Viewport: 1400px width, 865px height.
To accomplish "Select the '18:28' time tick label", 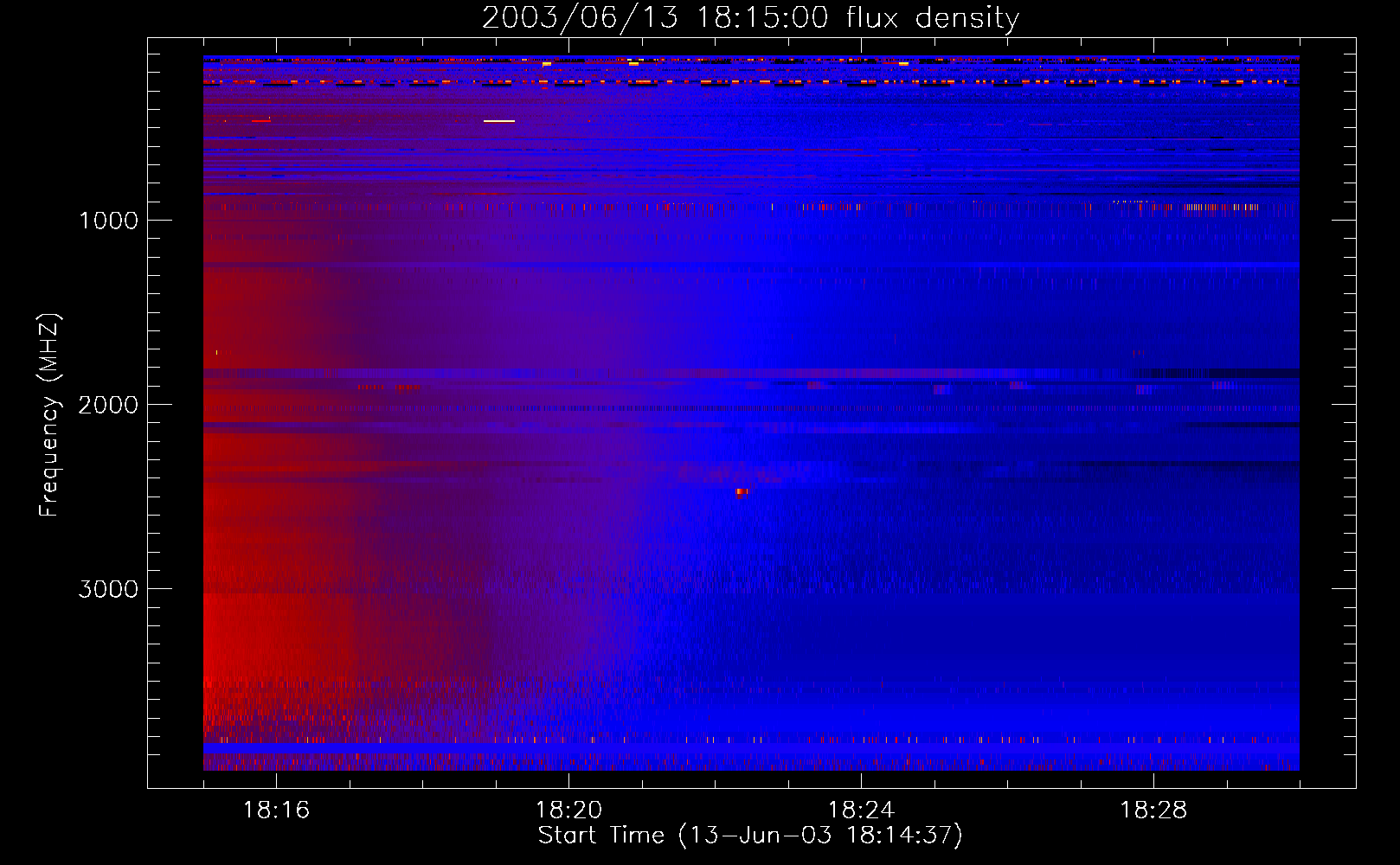I will click(x=1153, y=811).
